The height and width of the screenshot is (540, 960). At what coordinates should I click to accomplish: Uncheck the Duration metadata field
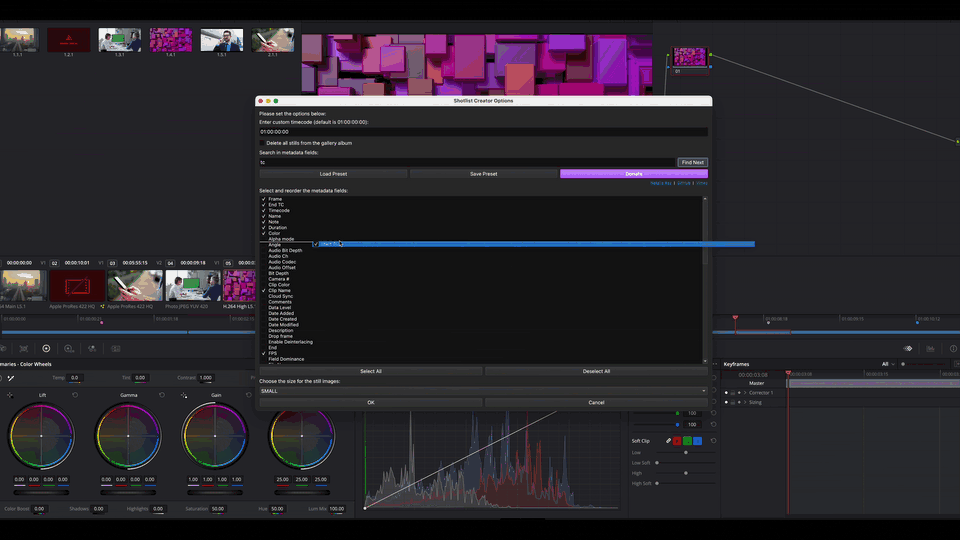[x=264, y=228]
